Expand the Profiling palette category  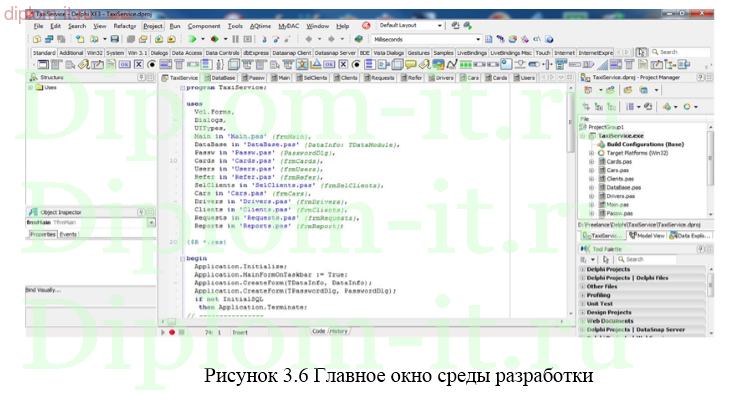coord(583,295)
